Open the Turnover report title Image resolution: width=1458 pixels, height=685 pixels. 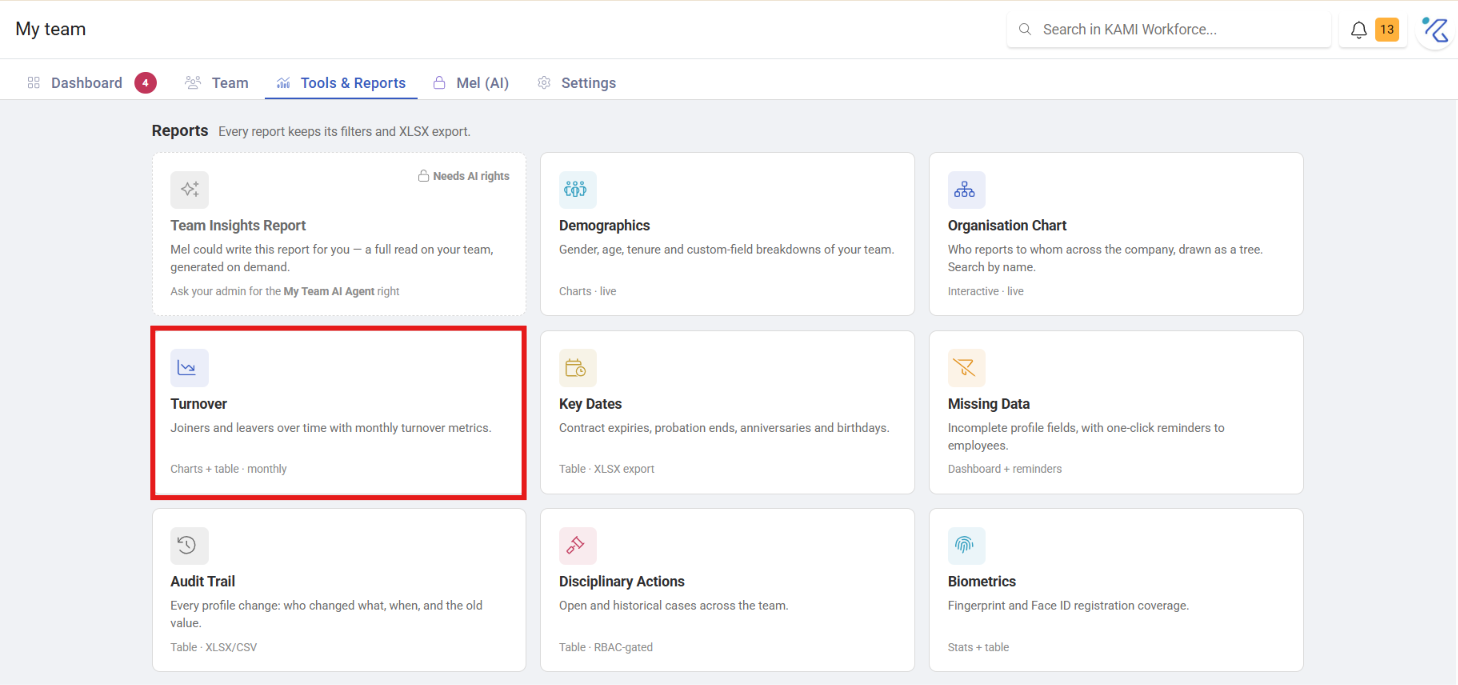coord(199,404)
